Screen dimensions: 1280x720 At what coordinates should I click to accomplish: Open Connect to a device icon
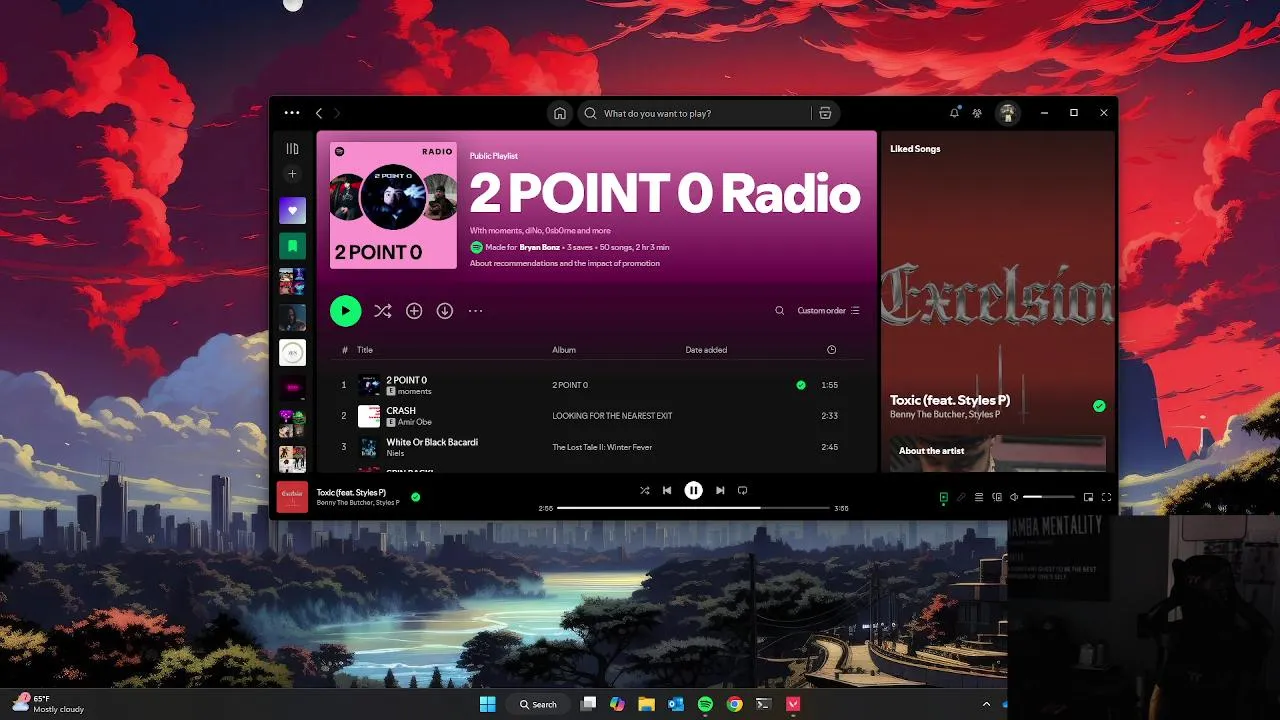pyautogui.click(x=997, y=497)
